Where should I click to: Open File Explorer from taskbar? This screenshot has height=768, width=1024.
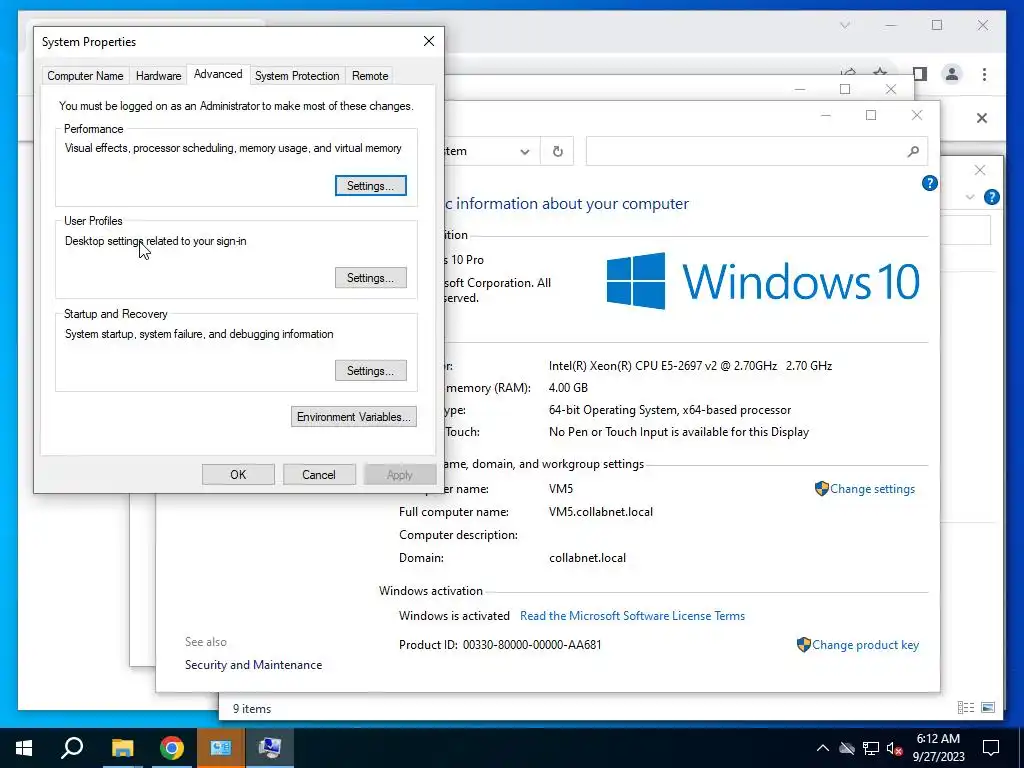click(122, 748)
